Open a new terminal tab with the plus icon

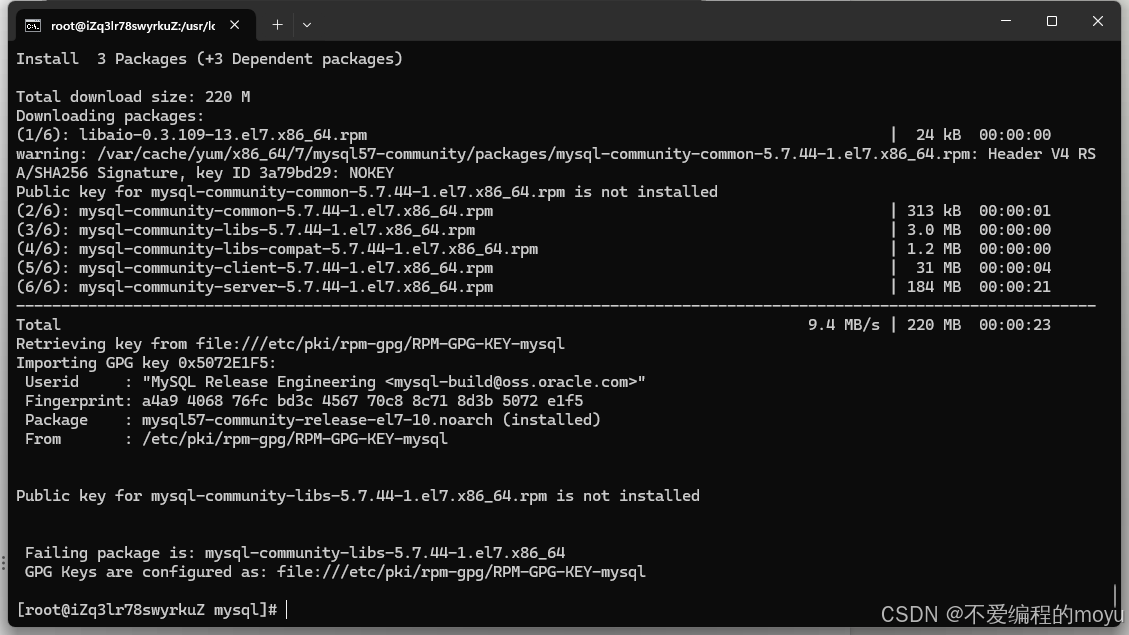point(277,24)
